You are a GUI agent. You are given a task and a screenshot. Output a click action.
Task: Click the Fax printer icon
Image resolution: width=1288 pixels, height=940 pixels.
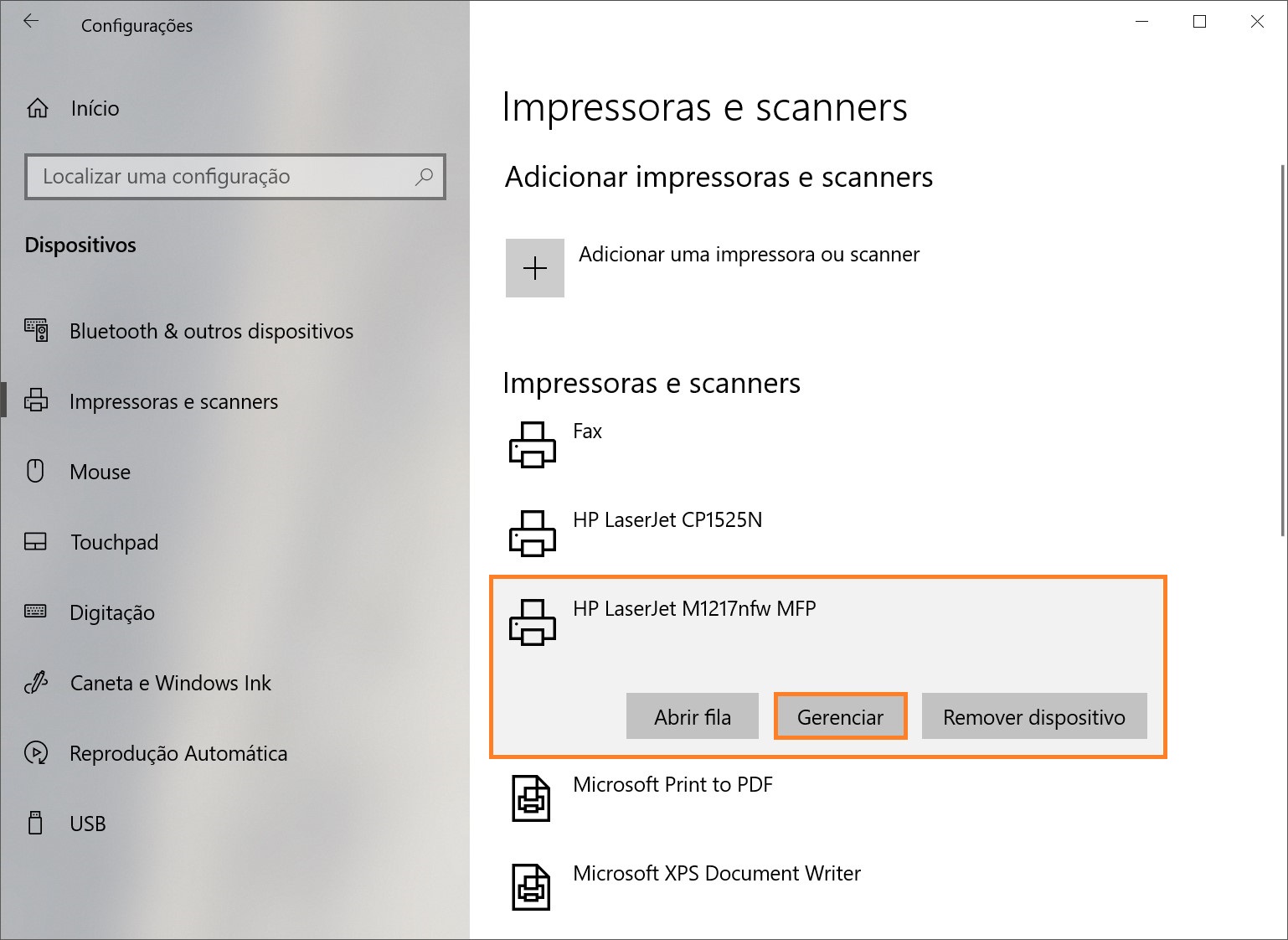tap(533, 445)
